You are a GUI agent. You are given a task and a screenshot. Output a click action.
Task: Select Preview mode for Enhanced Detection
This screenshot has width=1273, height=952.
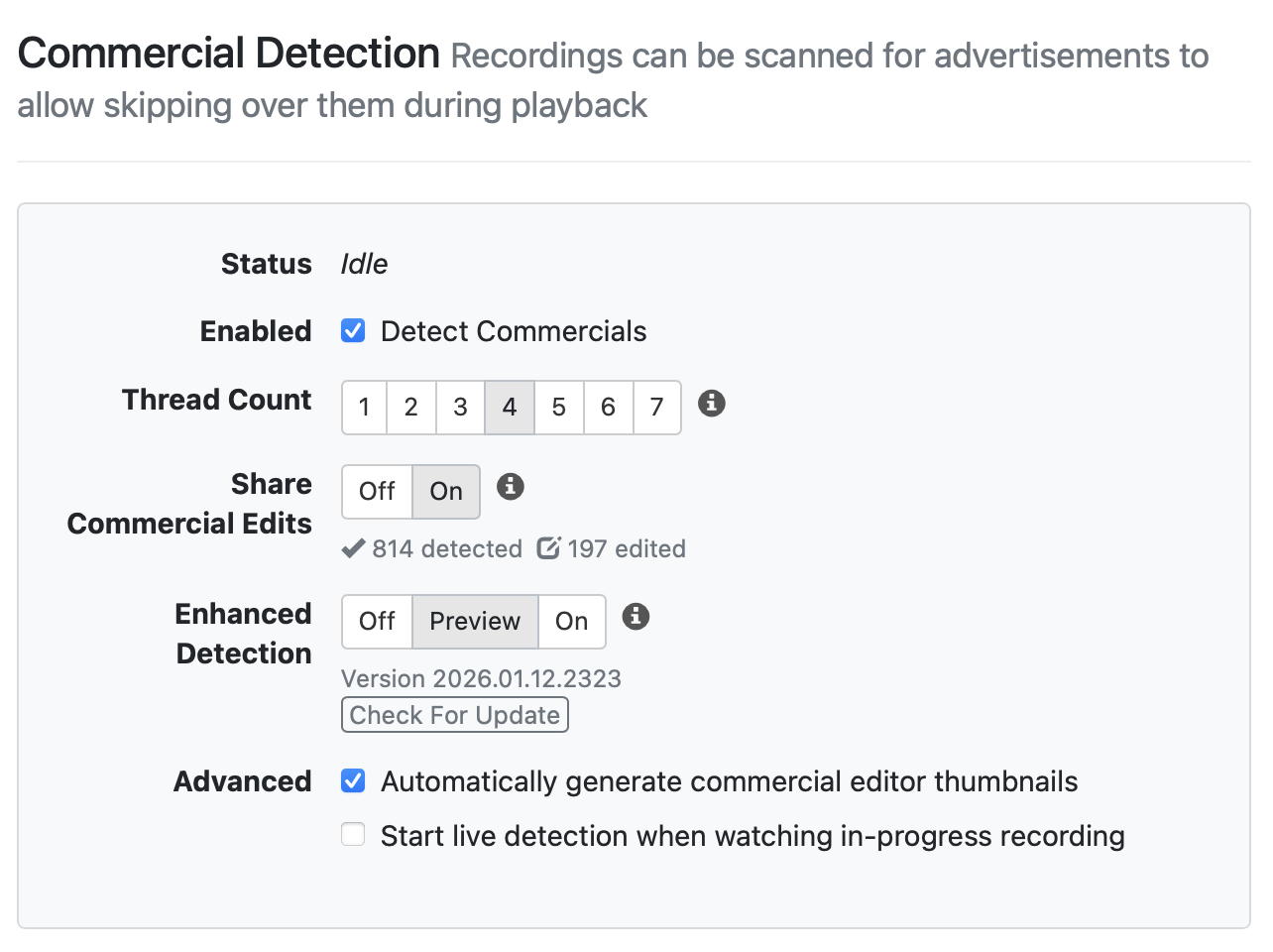tap(475, 622)
